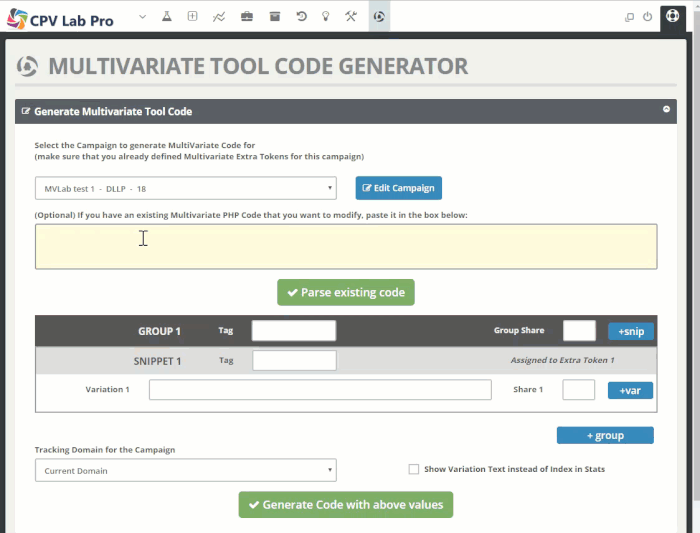
Task: Open the lifebuoy help icon
Action: click(x=672, y=16)
